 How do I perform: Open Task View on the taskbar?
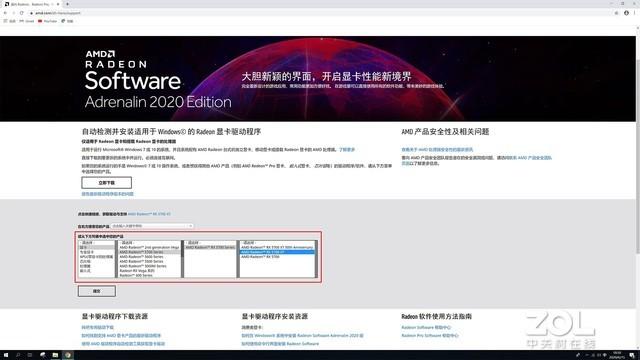click(30, 355)
